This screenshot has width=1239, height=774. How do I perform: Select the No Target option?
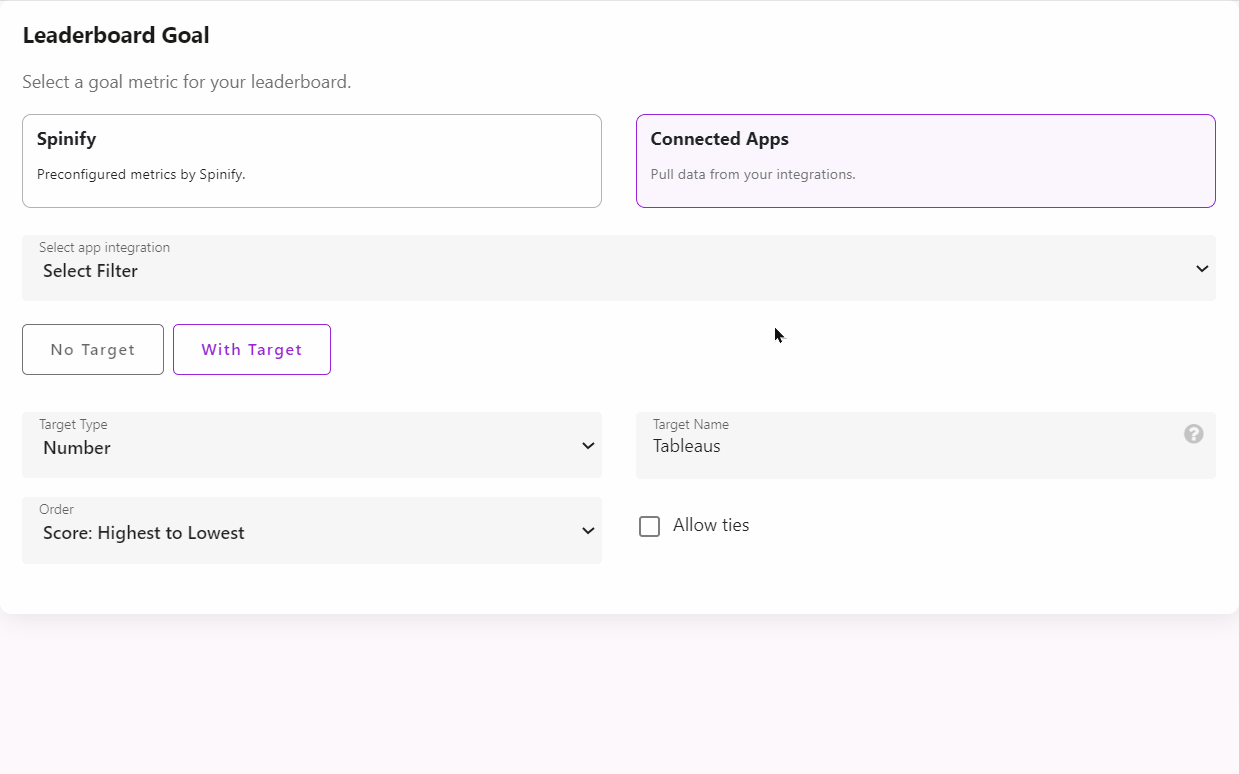coord(92,349)
